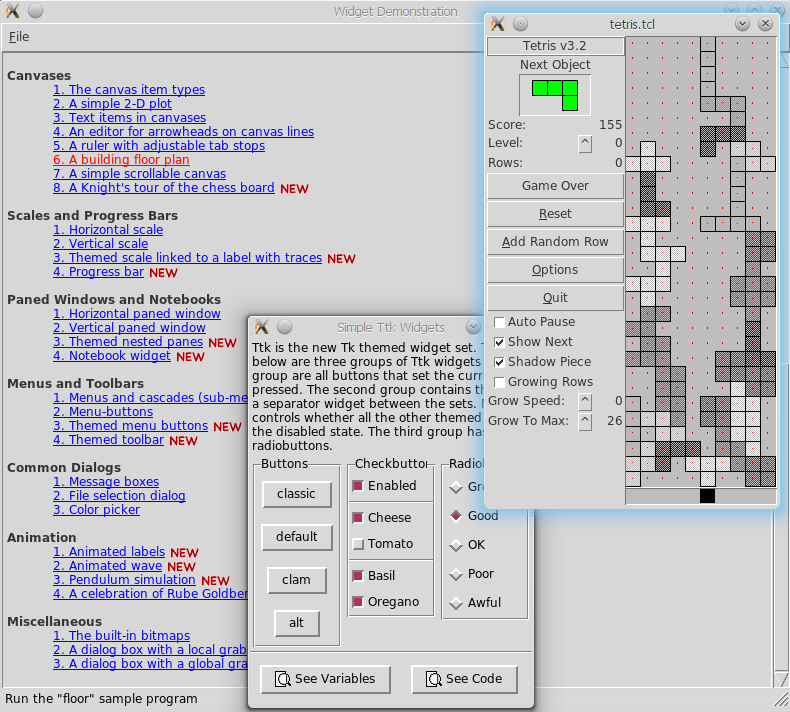This screenshot has height=712, width=790.
Task: Launch 'A building floor plan' demo
Action: [121, 160]
